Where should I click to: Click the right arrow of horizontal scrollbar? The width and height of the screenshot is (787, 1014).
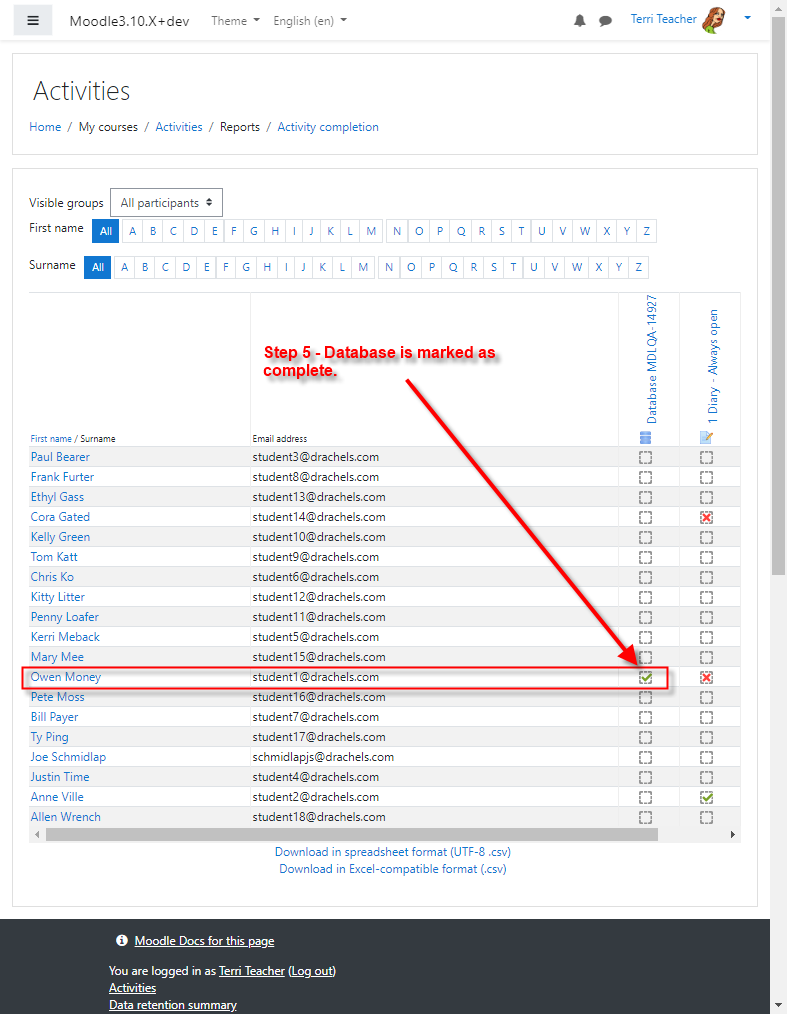click(733, 834)
